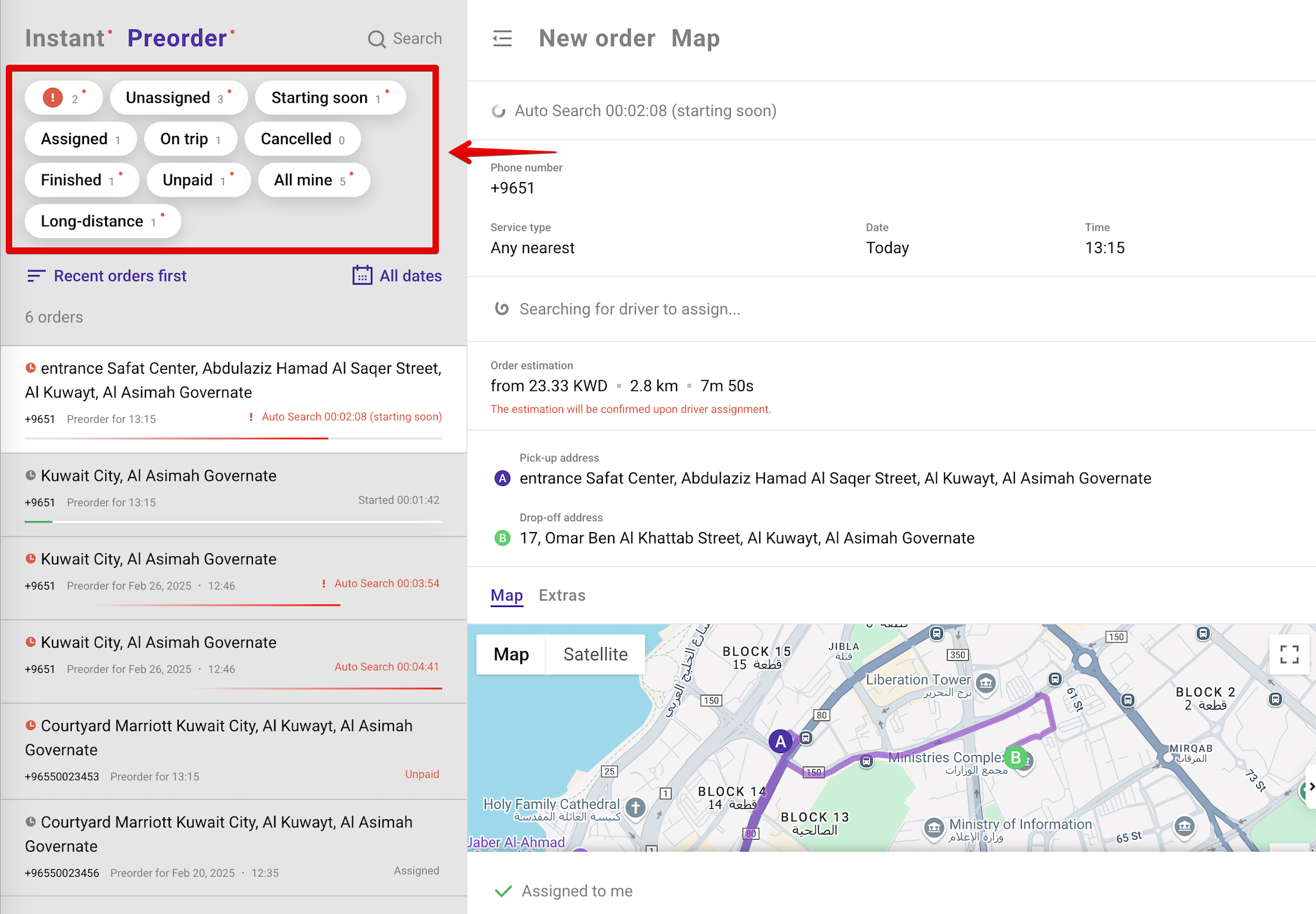Click the New order link
The height and width of the screenshot is (914, 1316).
click(x=596, y=38)
